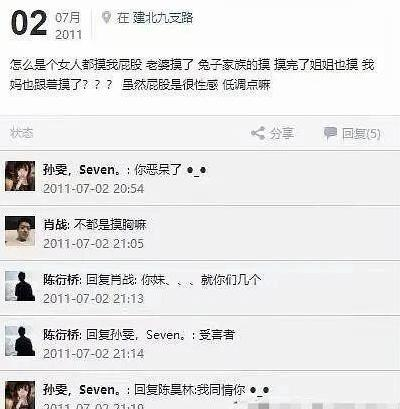The height and width of the screenshot is (409, 400).
Task: Open 陈衍桥 avatar on 21:14 comment
Action: coord(20,341)
